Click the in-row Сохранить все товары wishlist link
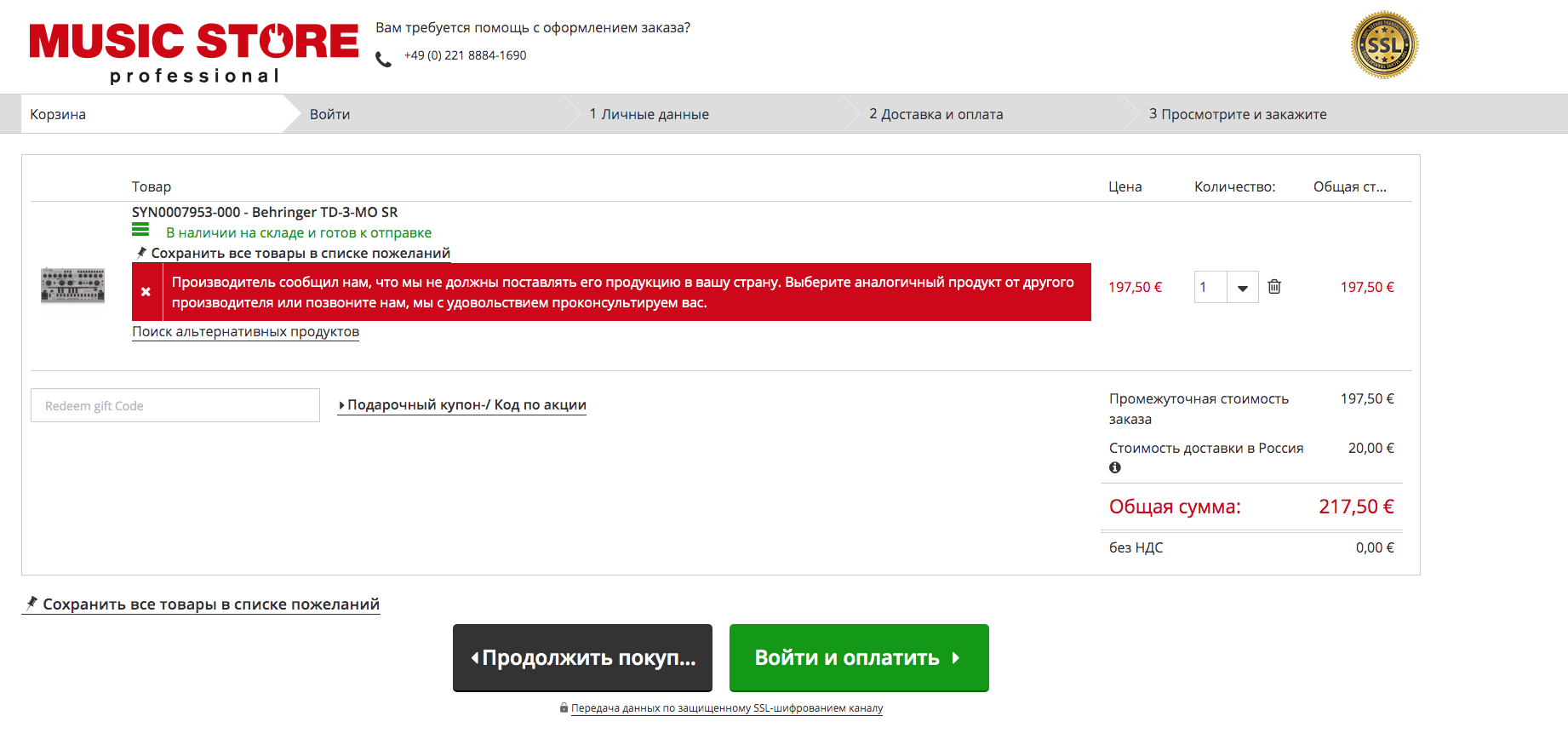This screenshot has width=1568, height=733. pyautogui.click(x=293, y=253)
